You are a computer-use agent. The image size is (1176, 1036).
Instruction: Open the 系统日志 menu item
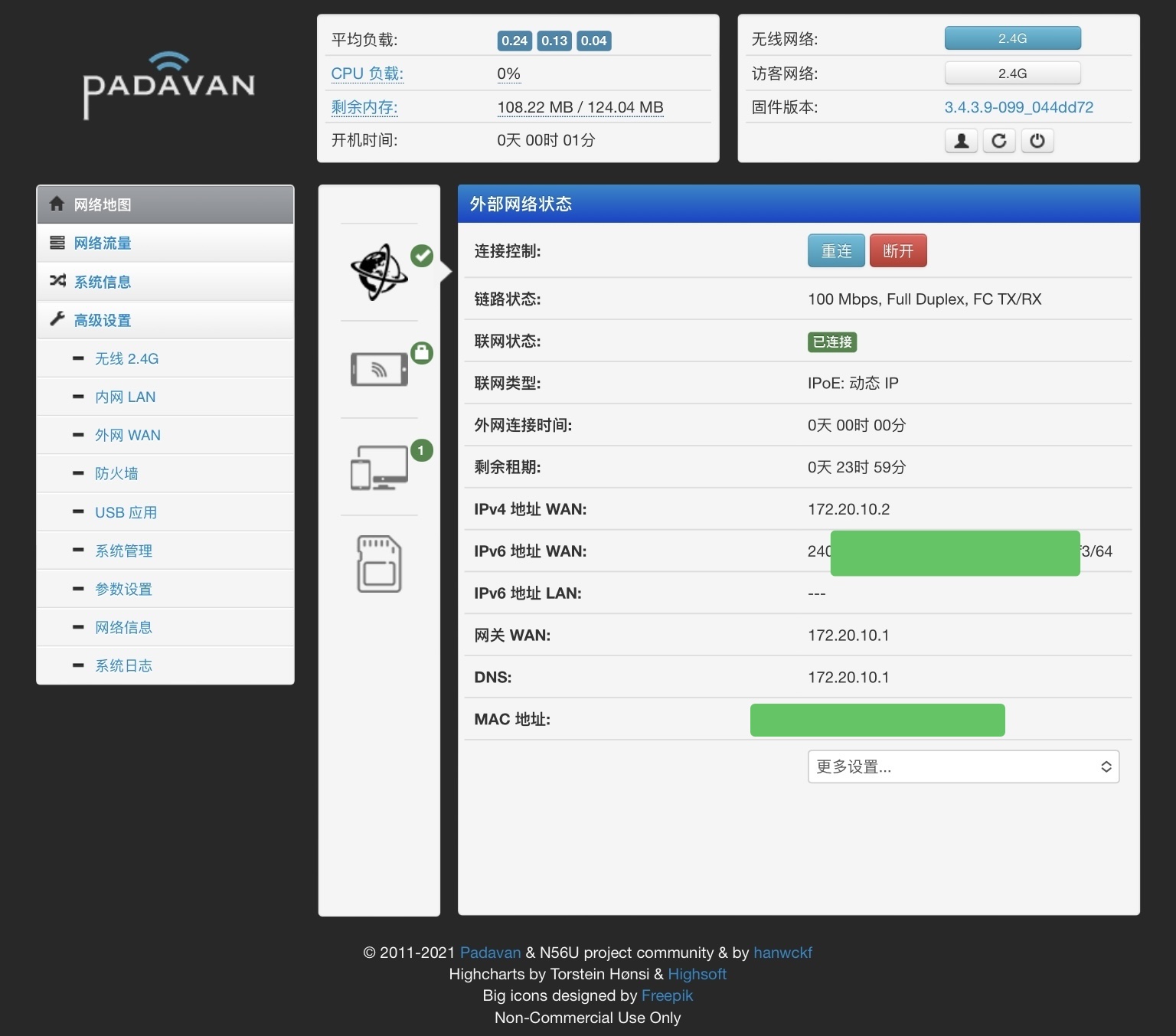point(123,665)
